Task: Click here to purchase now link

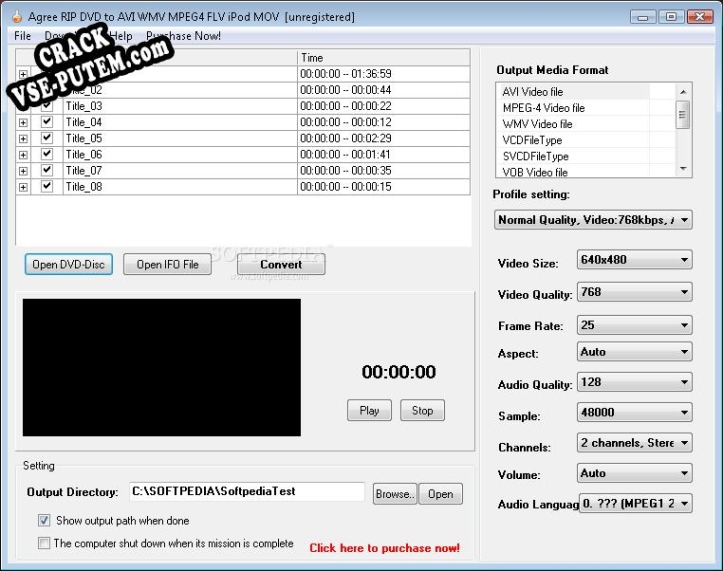Action: [x=385, y=548]
